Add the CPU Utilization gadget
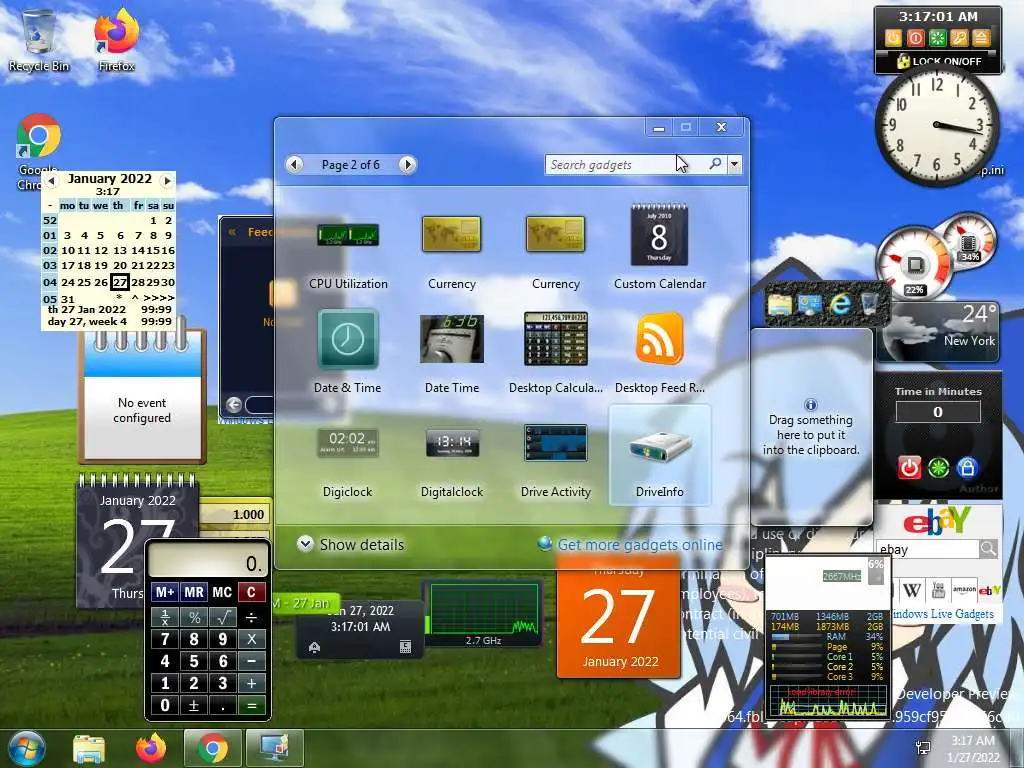The image size is (1024, 768). coord(347,248)
